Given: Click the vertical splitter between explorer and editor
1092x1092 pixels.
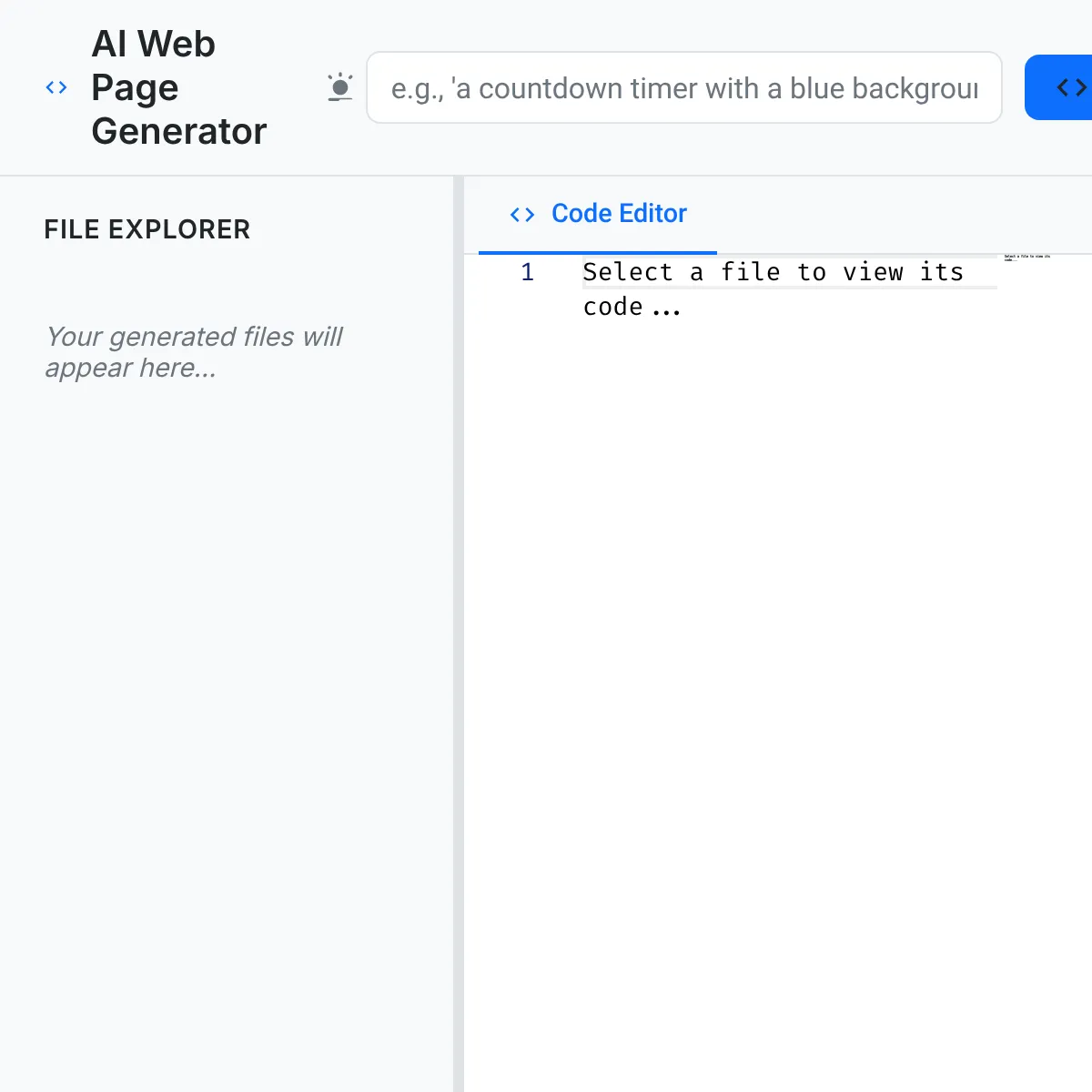Looking at the screenshot, I should point(459,634).
